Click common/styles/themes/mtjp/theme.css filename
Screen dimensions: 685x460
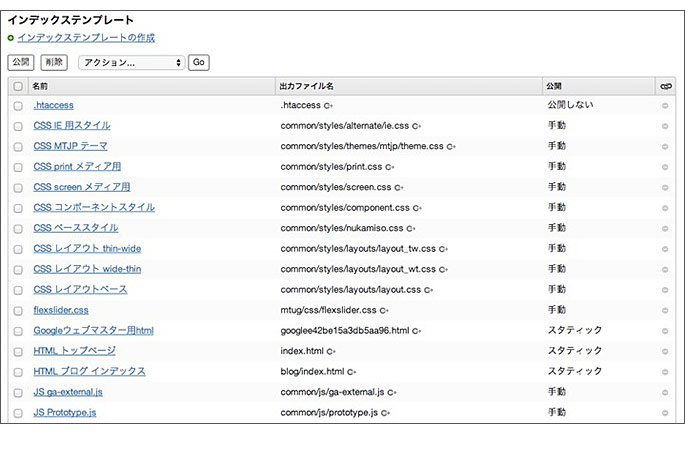tap(362, 146)
